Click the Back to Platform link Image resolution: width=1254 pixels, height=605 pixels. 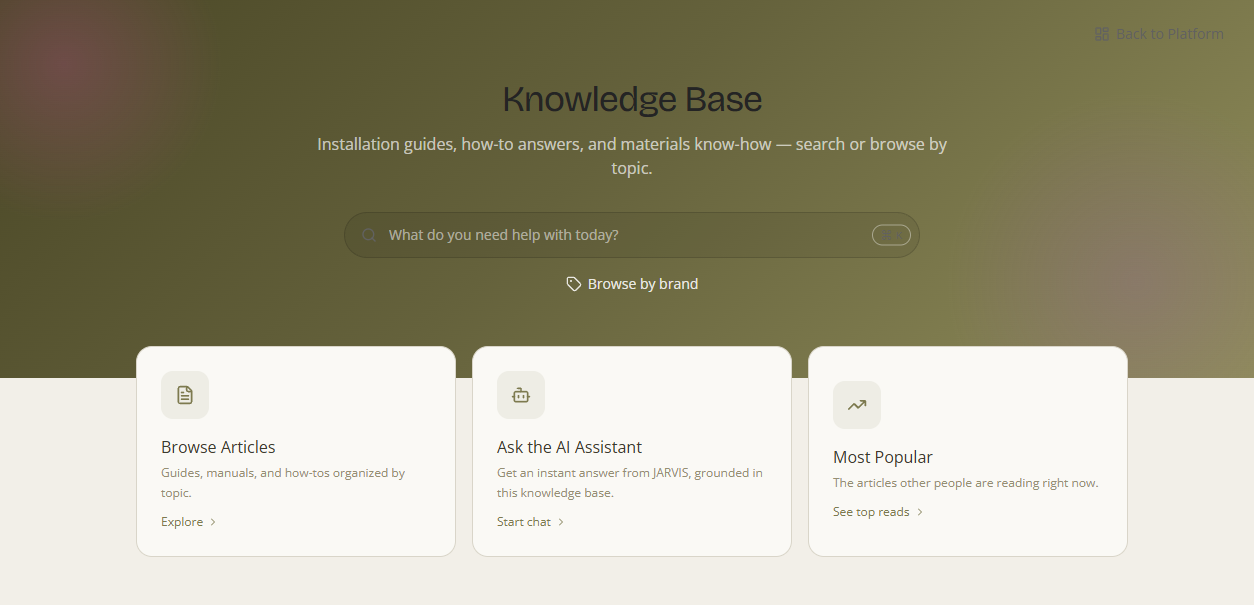(1159, 34)
